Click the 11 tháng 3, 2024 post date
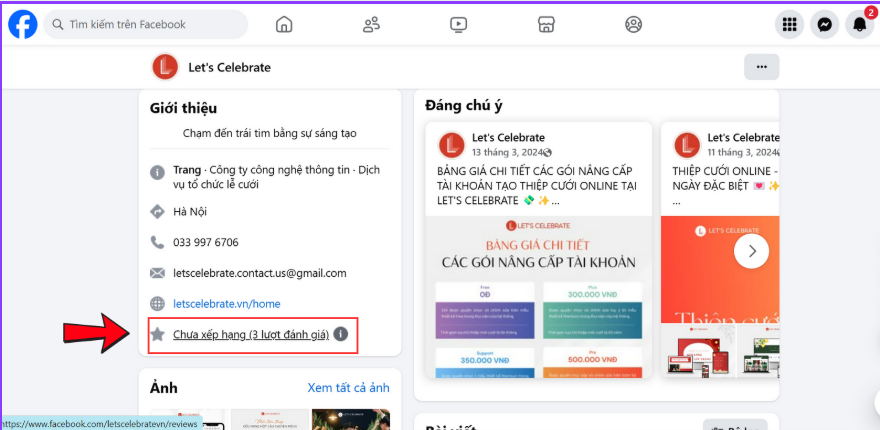The width and height of the screenshot is (880, 430). point(741,152)
